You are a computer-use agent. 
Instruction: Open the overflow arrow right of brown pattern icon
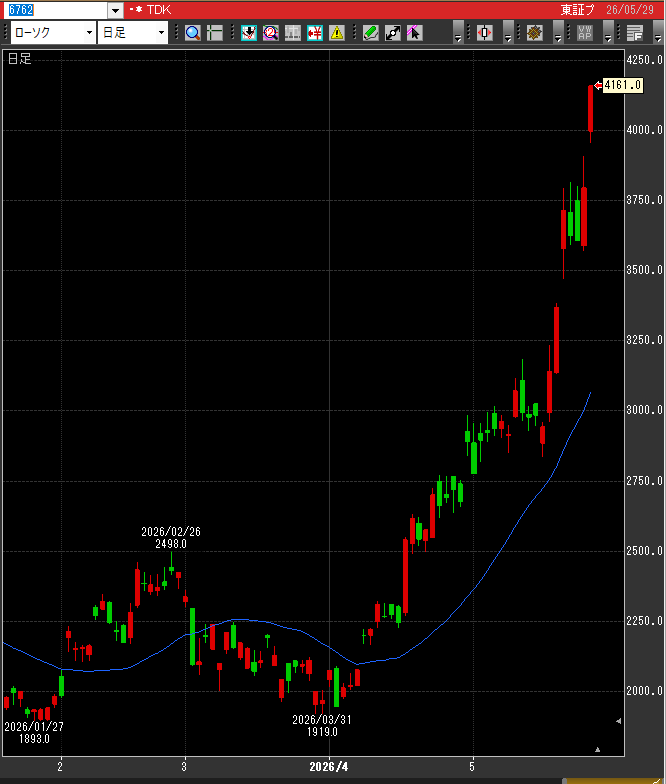[558, 33]
